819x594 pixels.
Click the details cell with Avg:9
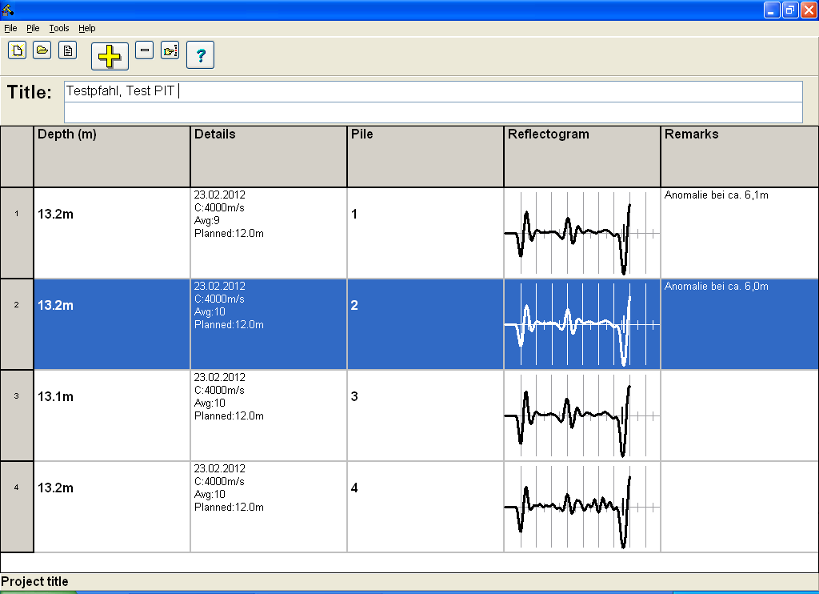[268, 233]
